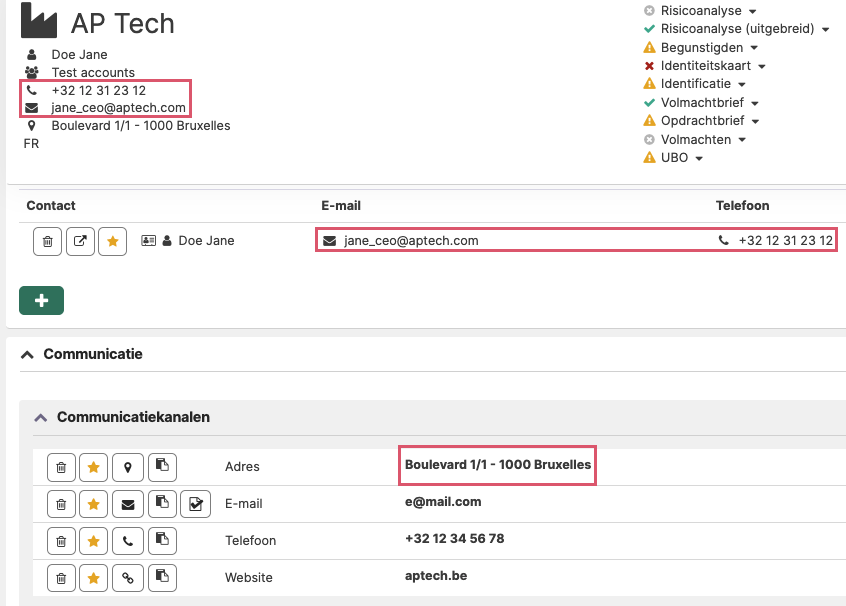
Task: Collapse the Communicatiekanalen panel
Action: [40, 418]
